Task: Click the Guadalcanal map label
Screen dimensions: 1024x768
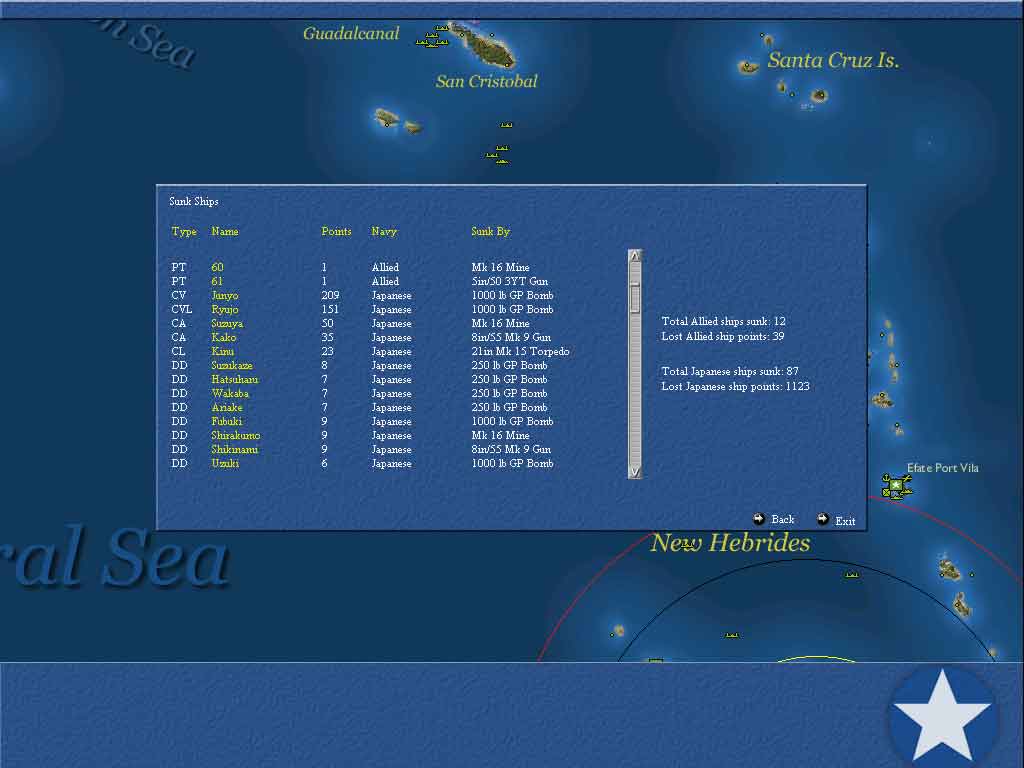Action: (351, 33)
